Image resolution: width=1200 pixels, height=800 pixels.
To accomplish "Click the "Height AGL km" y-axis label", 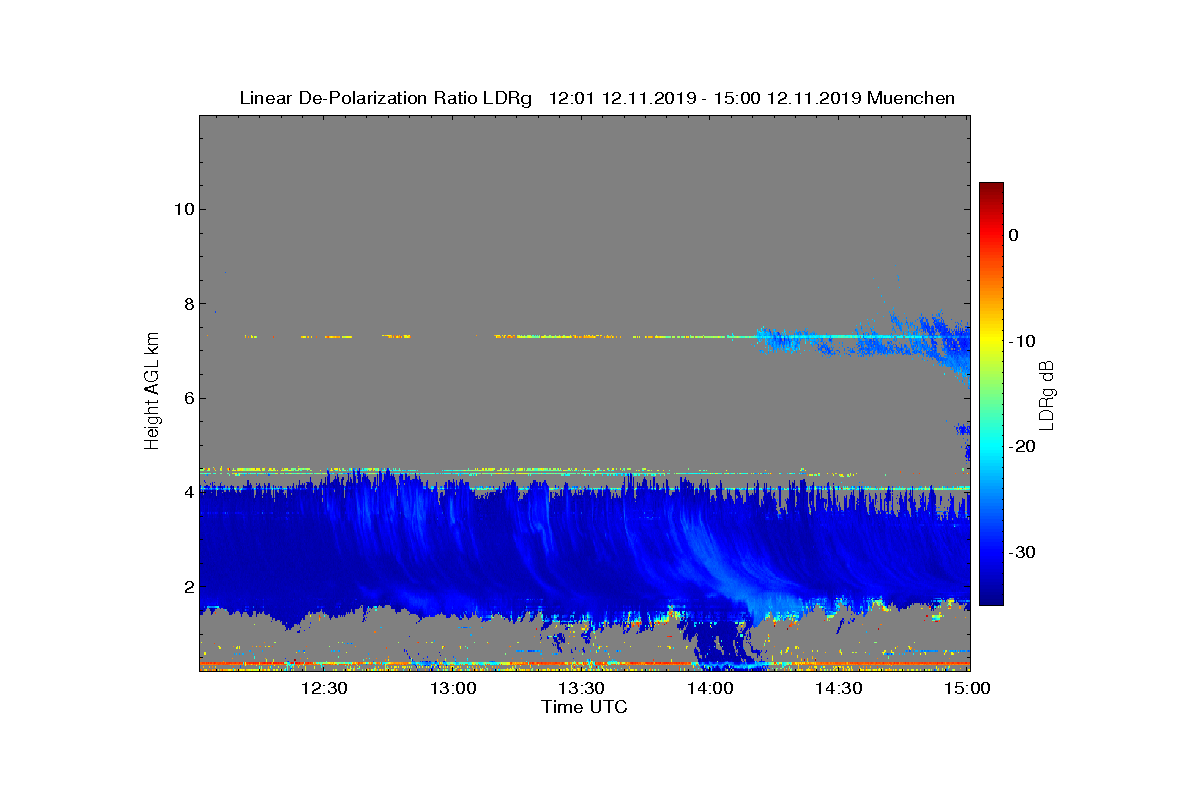I will (x=152, y=392).
